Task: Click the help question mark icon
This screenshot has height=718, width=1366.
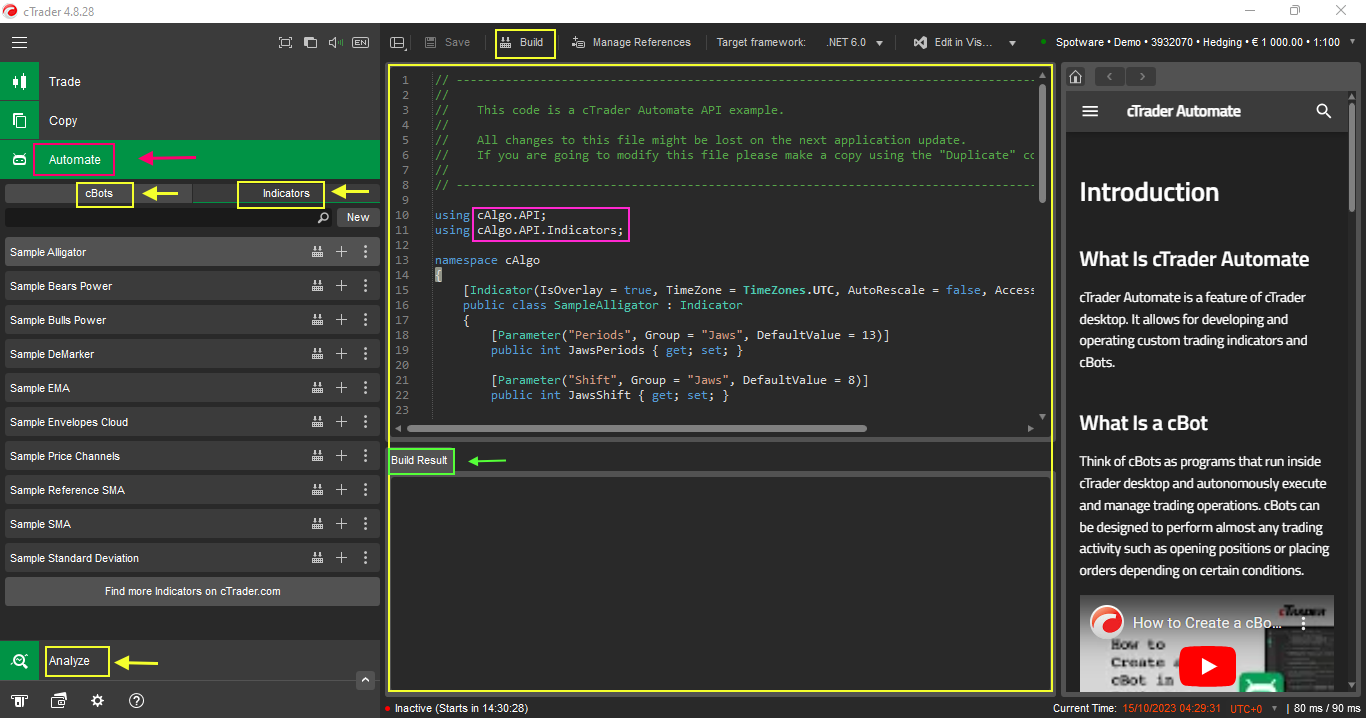Action: tap(137, 701)
